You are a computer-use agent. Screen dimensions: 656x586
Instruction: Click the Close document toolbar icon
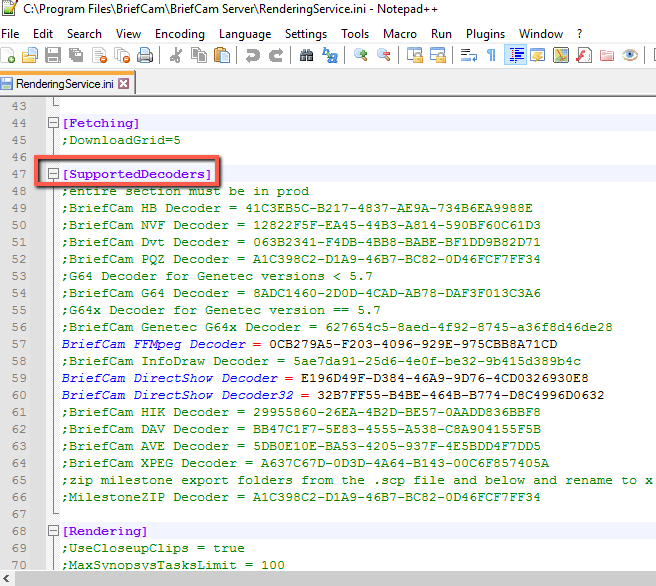coord(100,55)
